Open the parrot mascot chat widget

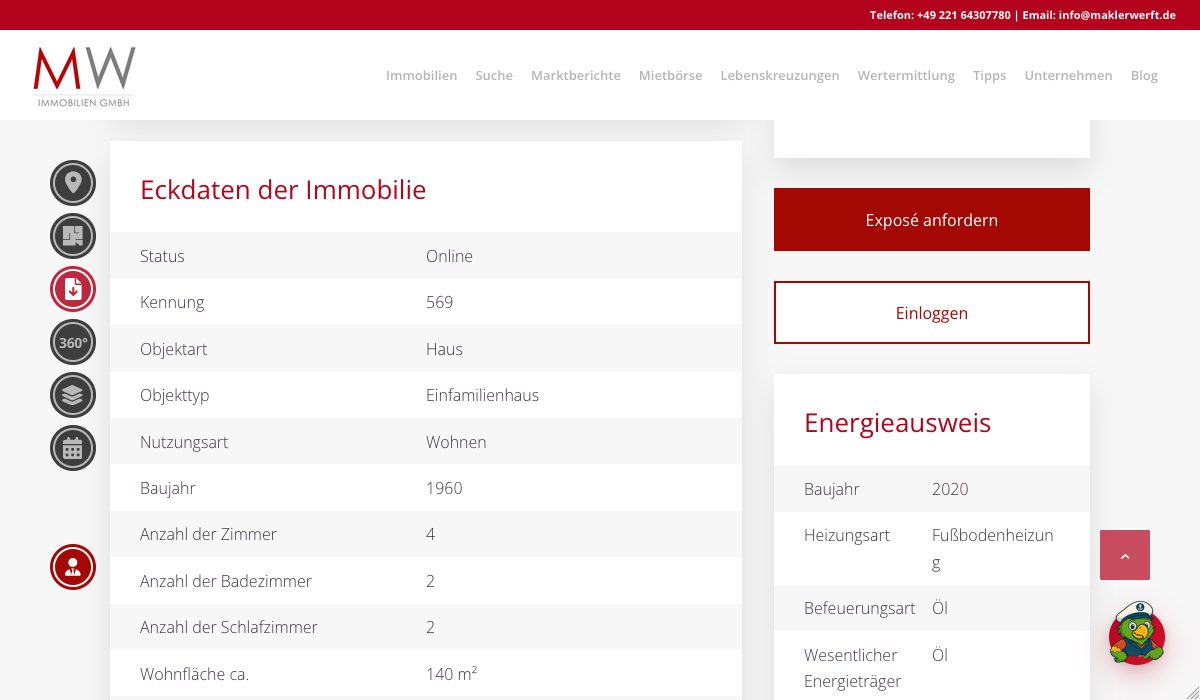point(1137,633)
